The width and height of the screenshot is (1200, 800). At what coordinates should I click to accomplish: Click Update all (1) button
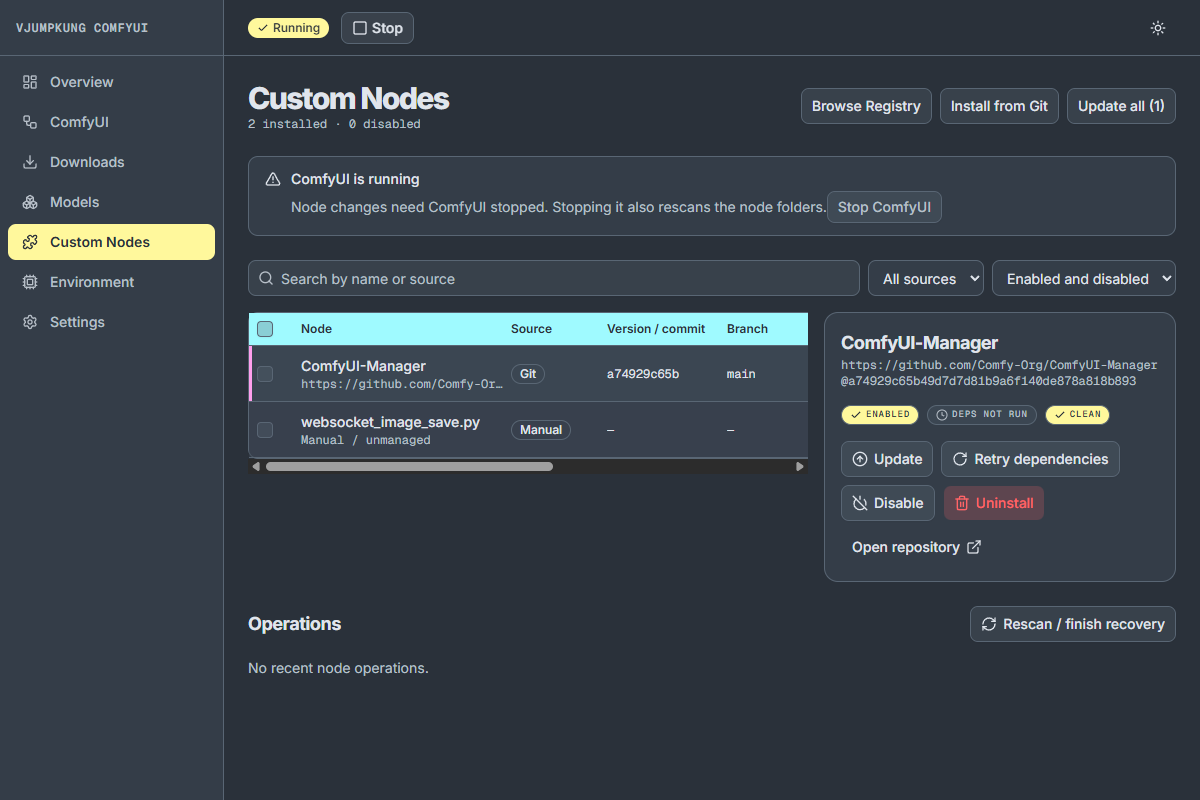pyautogui.click(x=1121, y=106)
